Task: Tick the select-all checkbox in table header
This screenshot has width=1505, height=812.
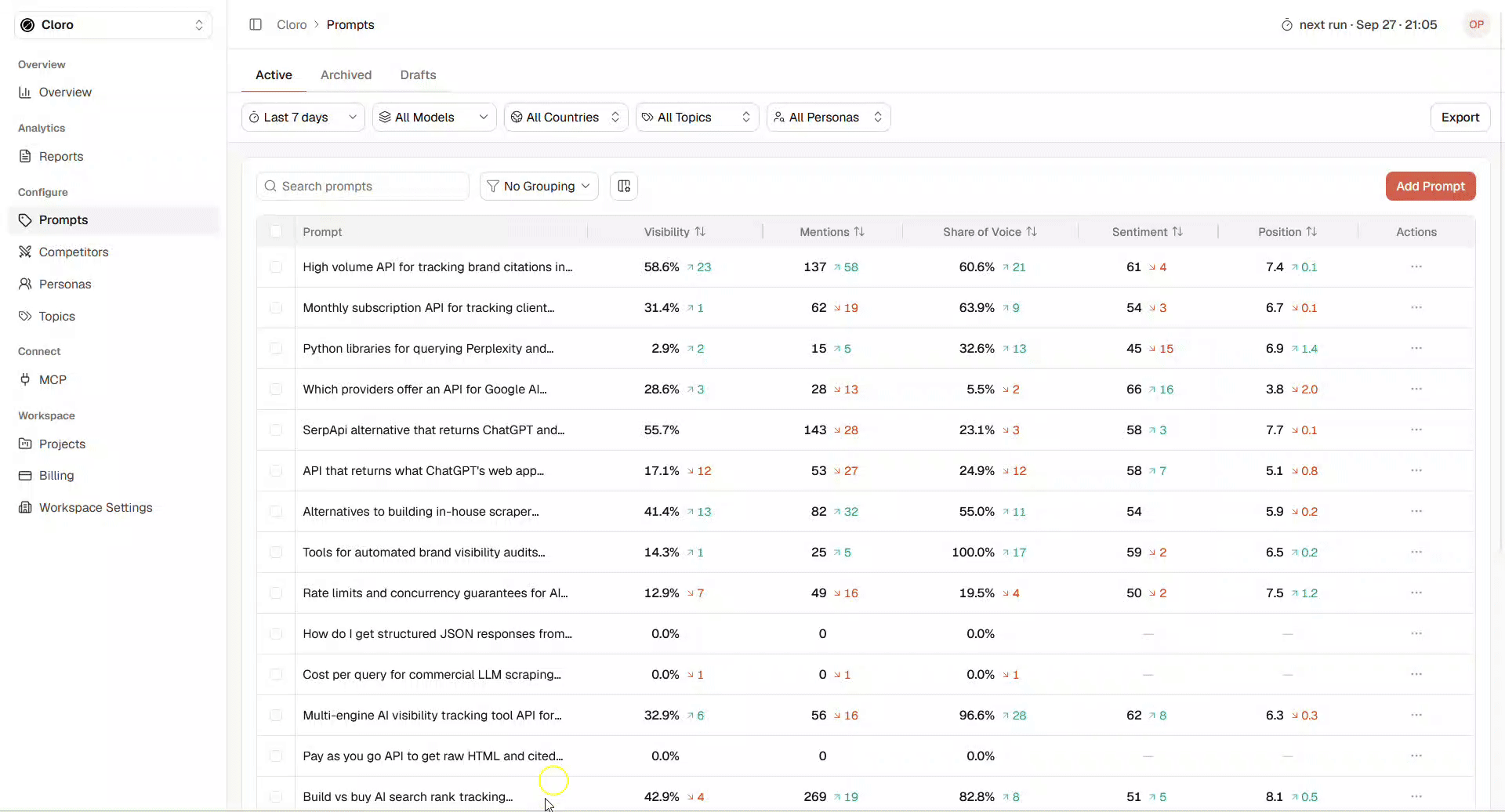Action: [276, 231]
